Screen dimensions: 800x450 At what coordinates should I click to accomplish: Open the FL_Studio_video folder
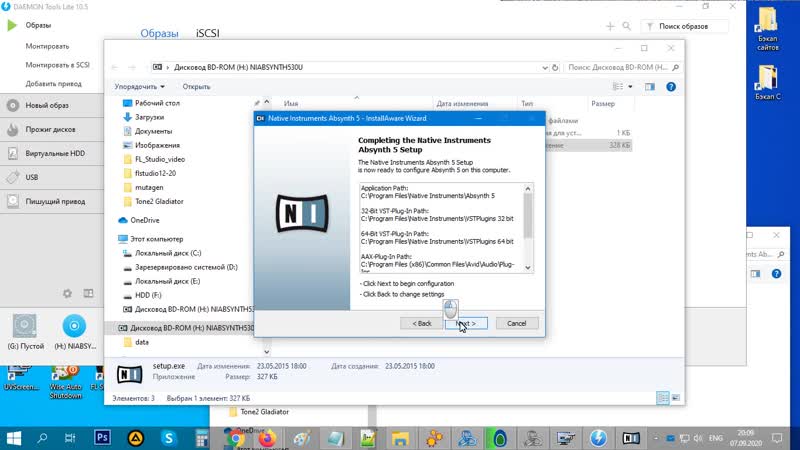point(160,159)
